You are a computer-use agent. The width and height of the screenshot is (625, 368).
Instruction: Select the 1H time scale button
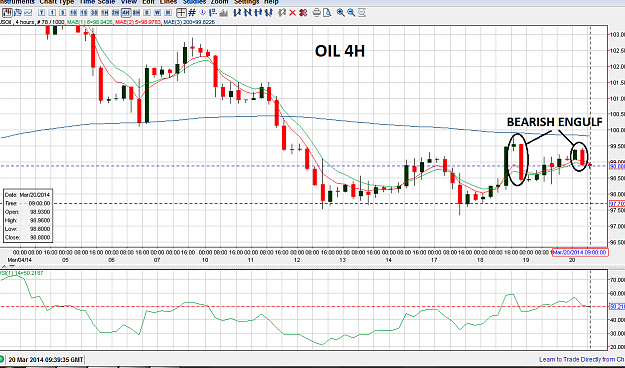[104, 13]
